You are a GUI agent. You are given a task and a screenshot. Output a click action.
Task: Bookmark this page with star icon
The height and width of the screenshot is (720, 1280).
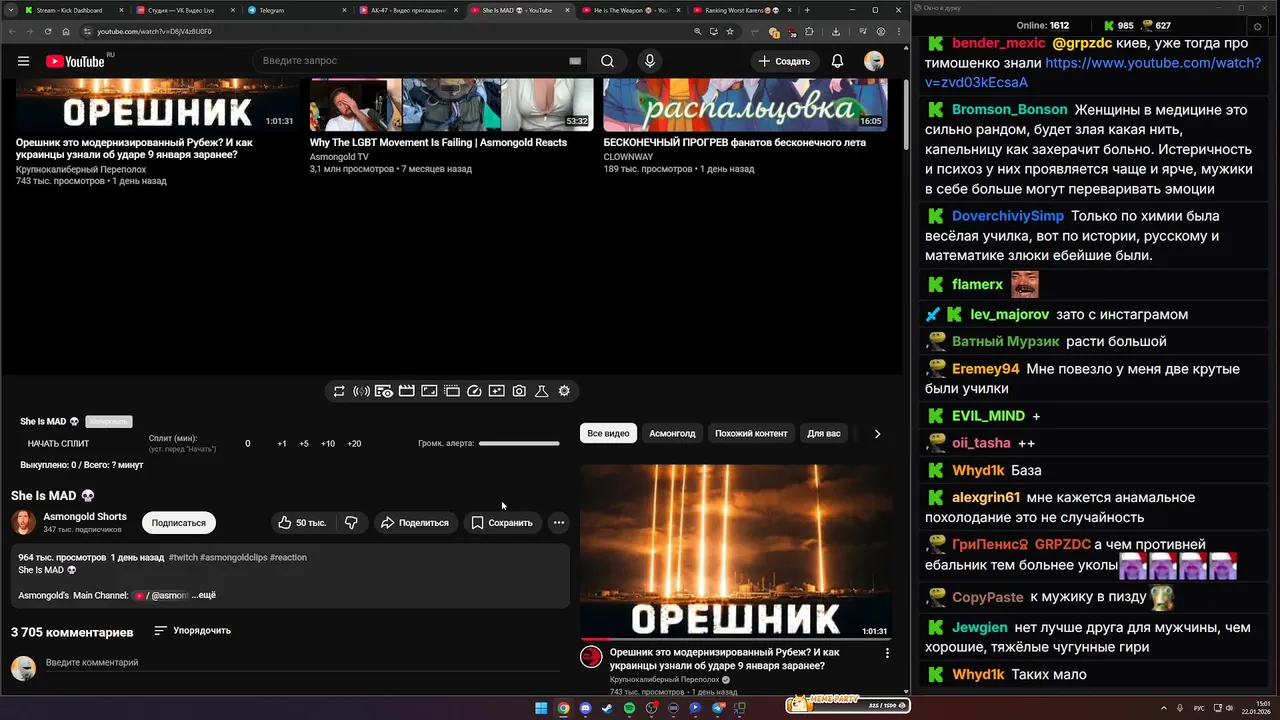click(730, 31)
